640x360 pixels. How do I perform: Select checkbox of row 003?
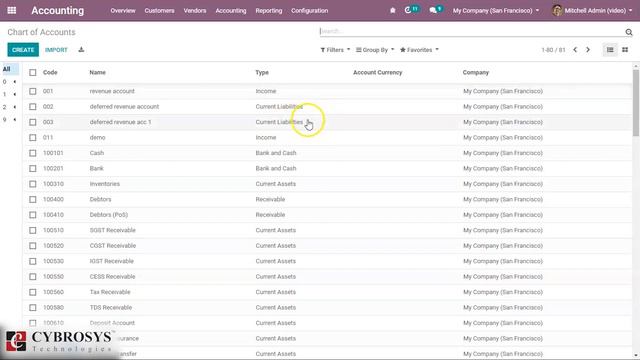33,122
